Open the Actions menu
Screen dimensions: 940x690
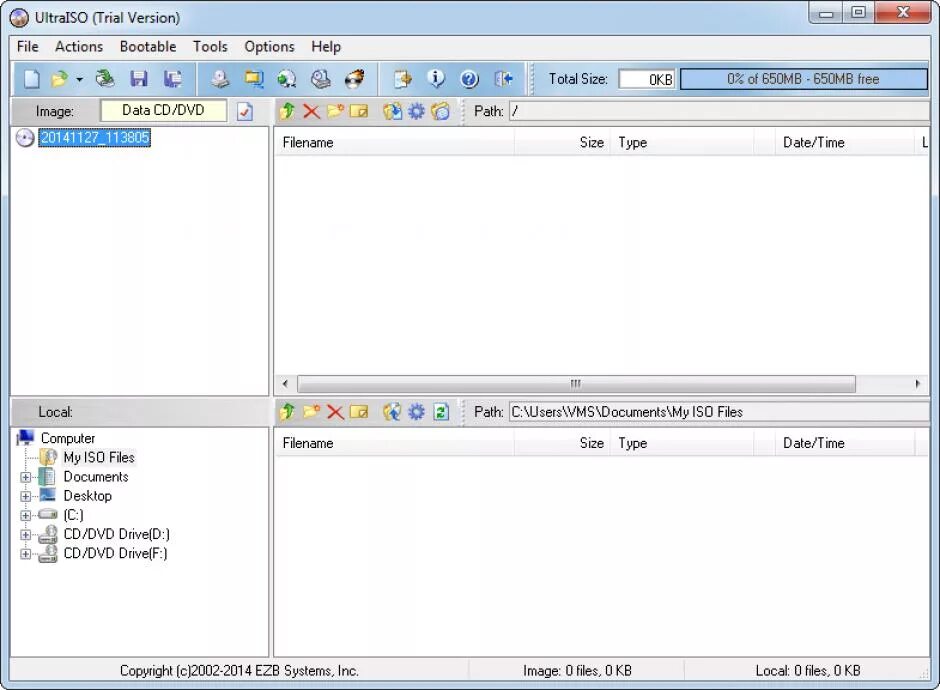(79, 47)
